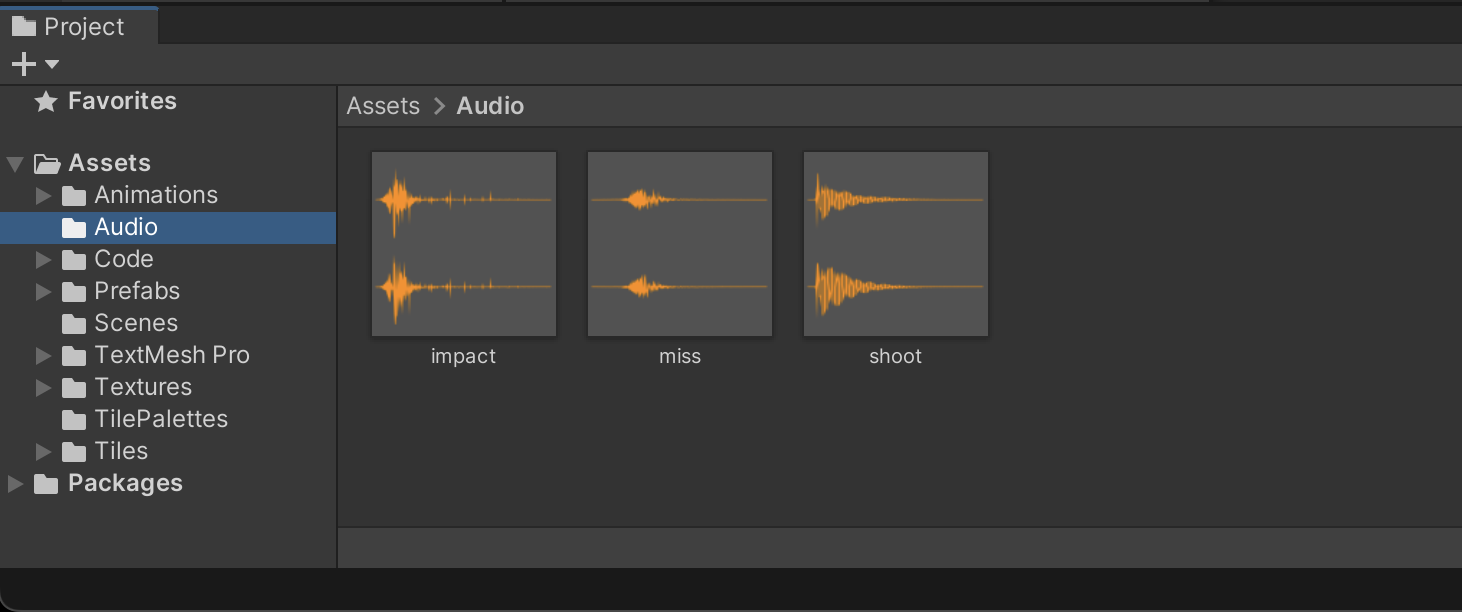Click the TextMesh Pro folder icon
The width and height of the screenshot is (1462, 612).
point(74,356)
